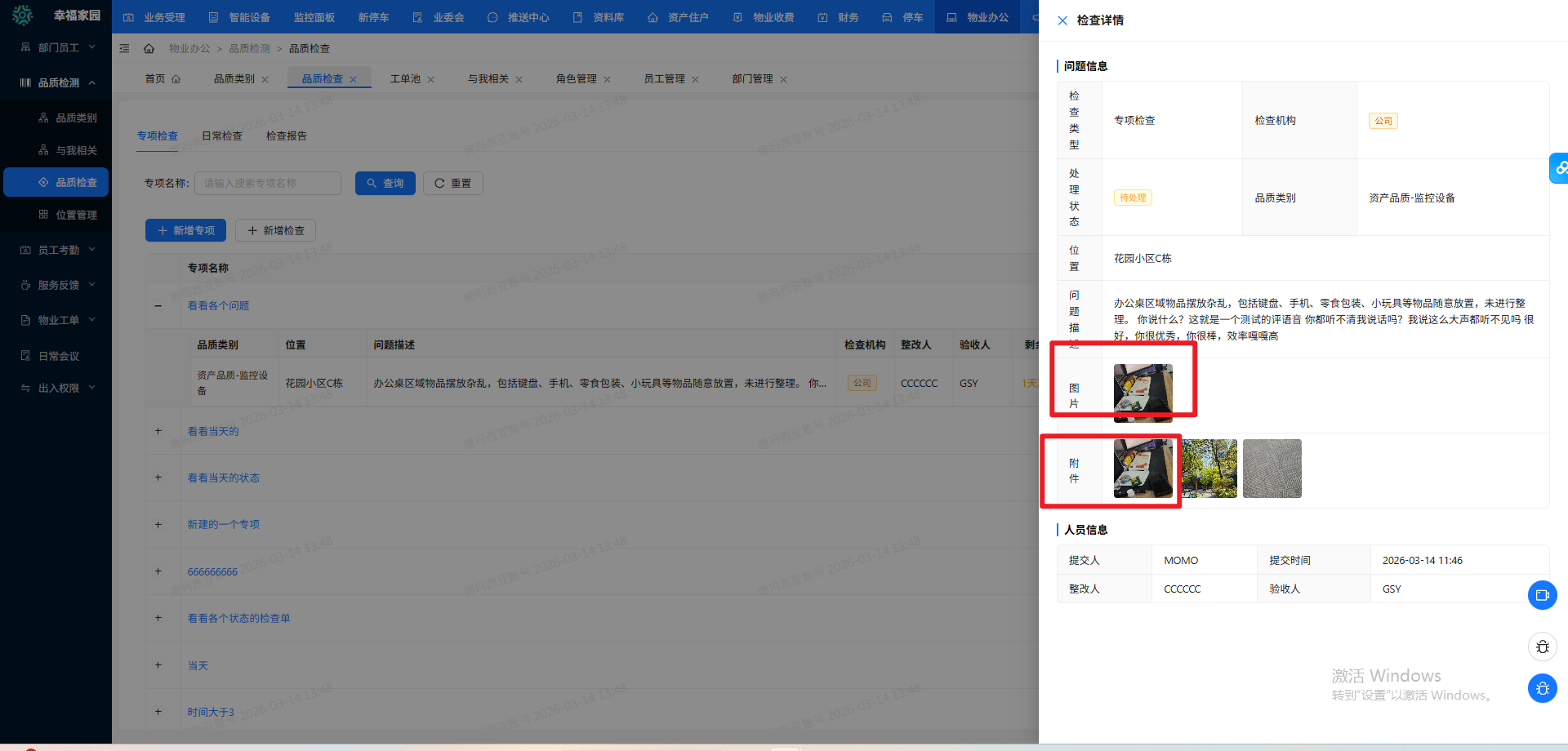The height and width of the screenshot is (751, 1568).
Task: Switch to the 日常检查 tab
Action: tap(221, 136)
